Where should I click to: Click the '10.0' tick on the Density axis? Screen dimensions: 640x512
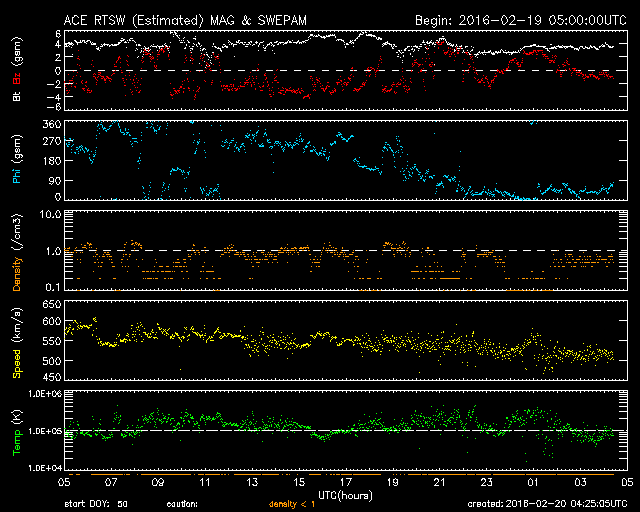(51, 214)
